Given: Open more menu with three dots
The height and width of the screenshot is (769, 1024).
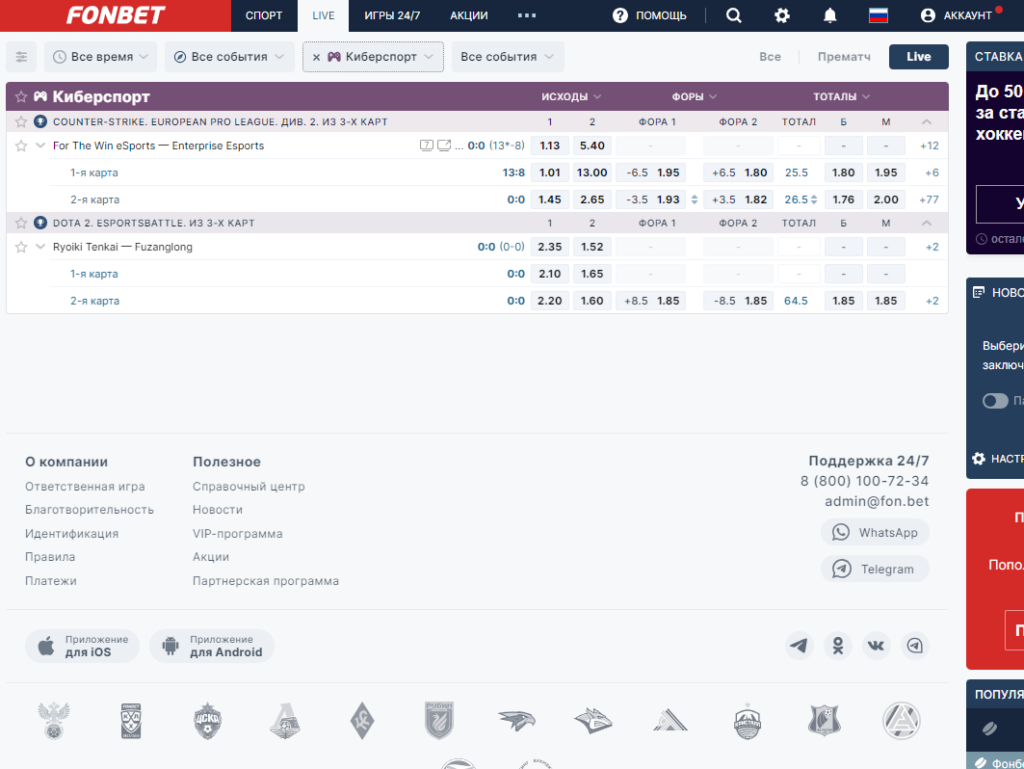Looking at the screenshot, I should tap(527, 16).
